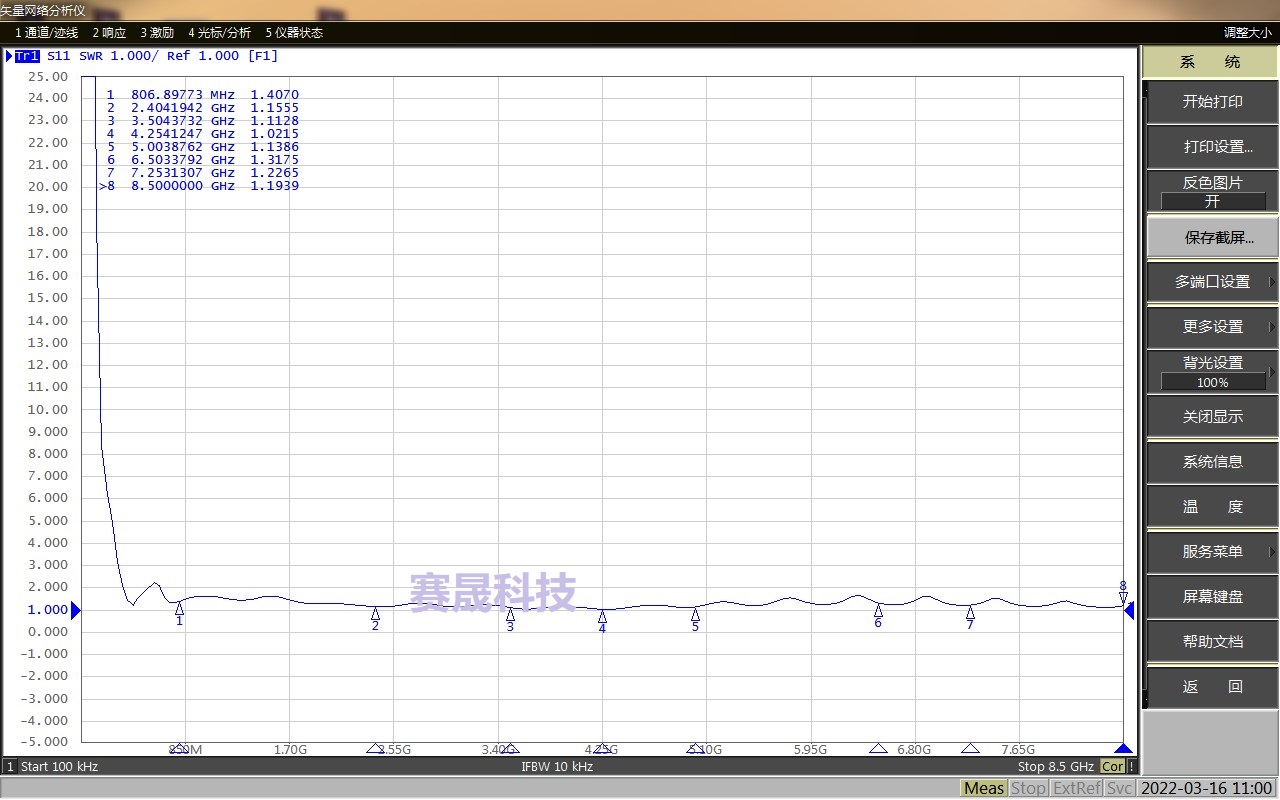Click the blue sweep arrow at bottom right
The height and width of the screenshot is (800, 1280).
(x=1123, y=747)
